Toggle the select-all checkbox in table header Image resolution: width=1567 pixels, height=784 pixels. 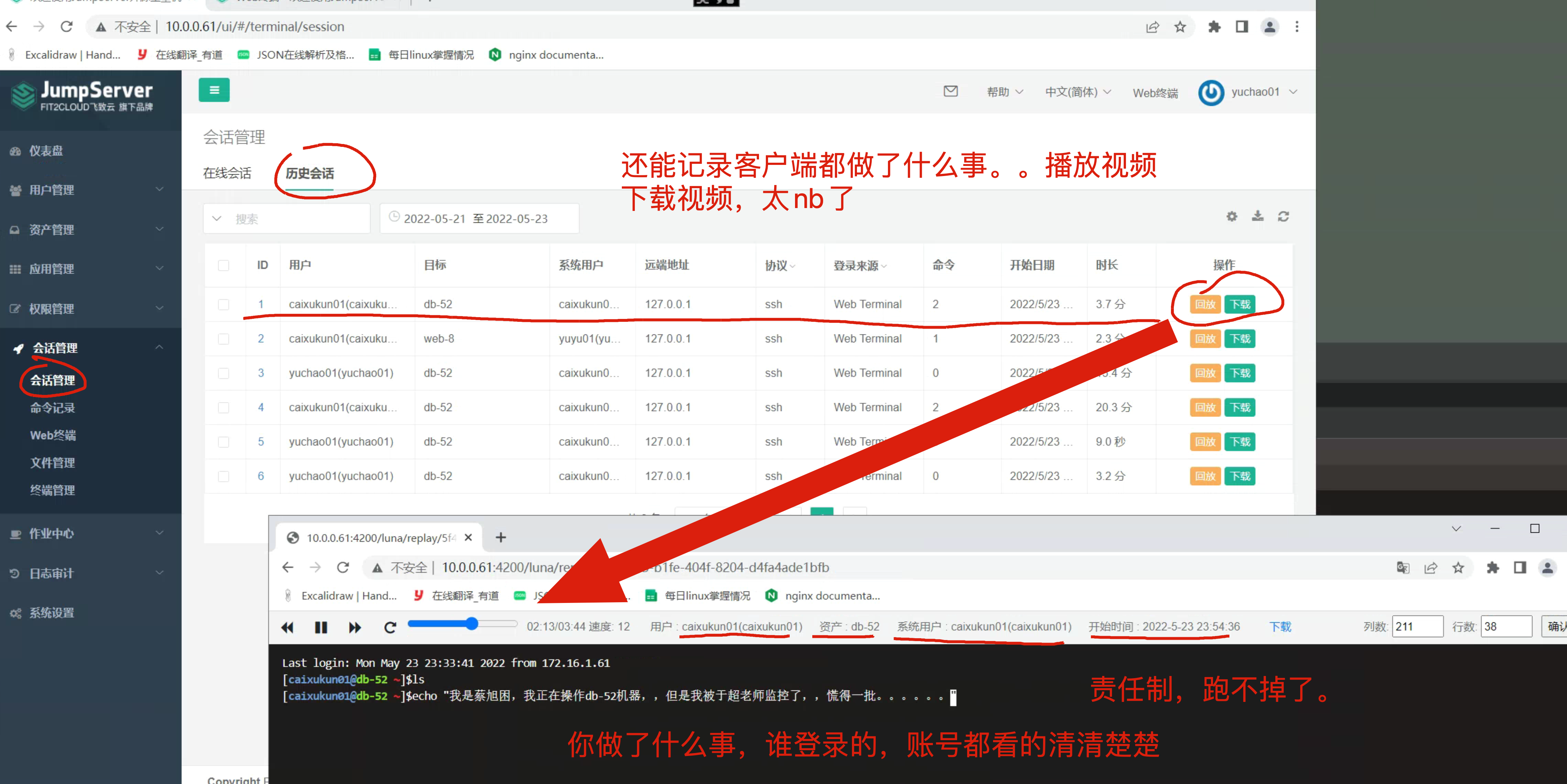point(224,265)
